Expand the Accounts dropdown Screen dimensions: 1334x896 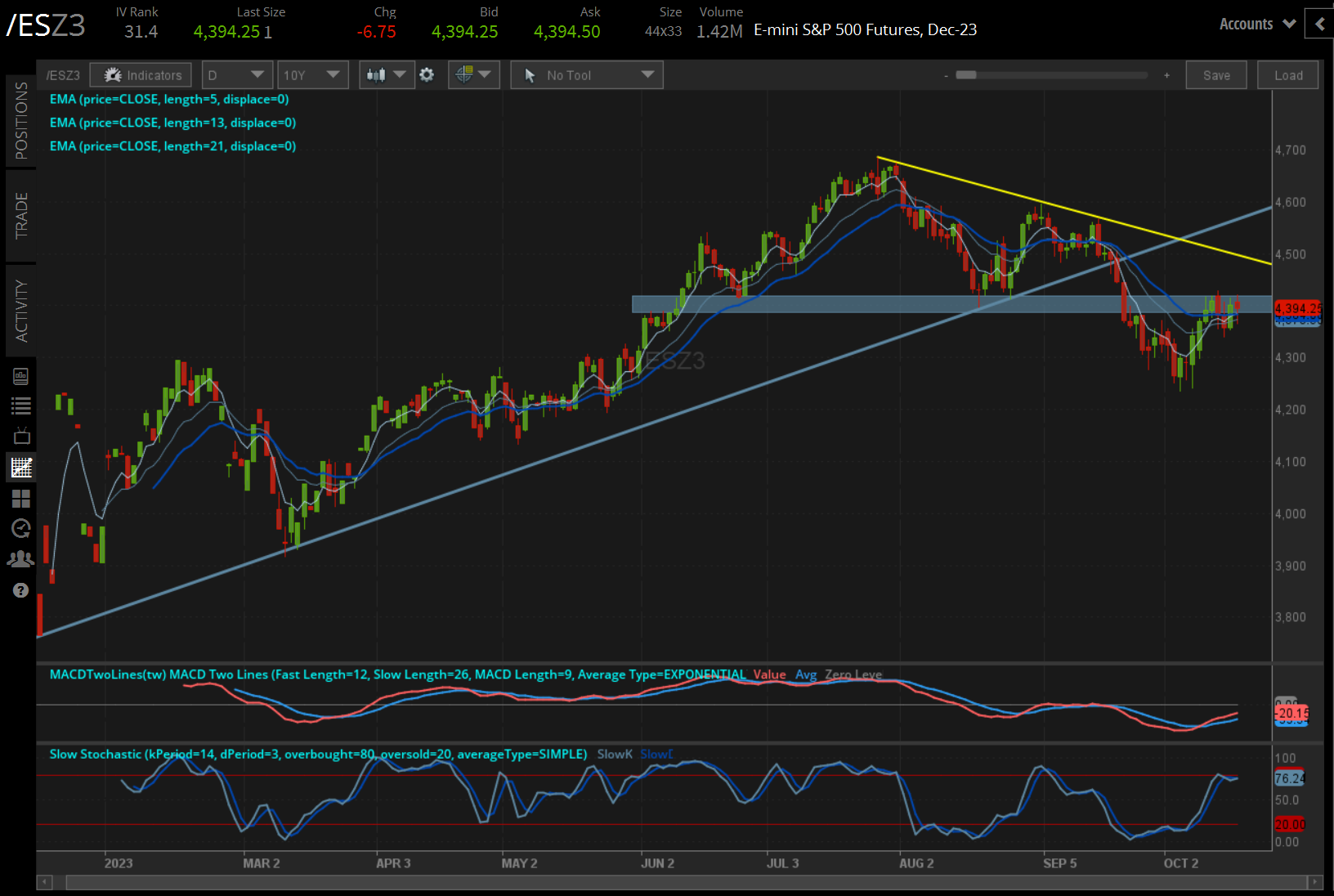[1256, 24]
